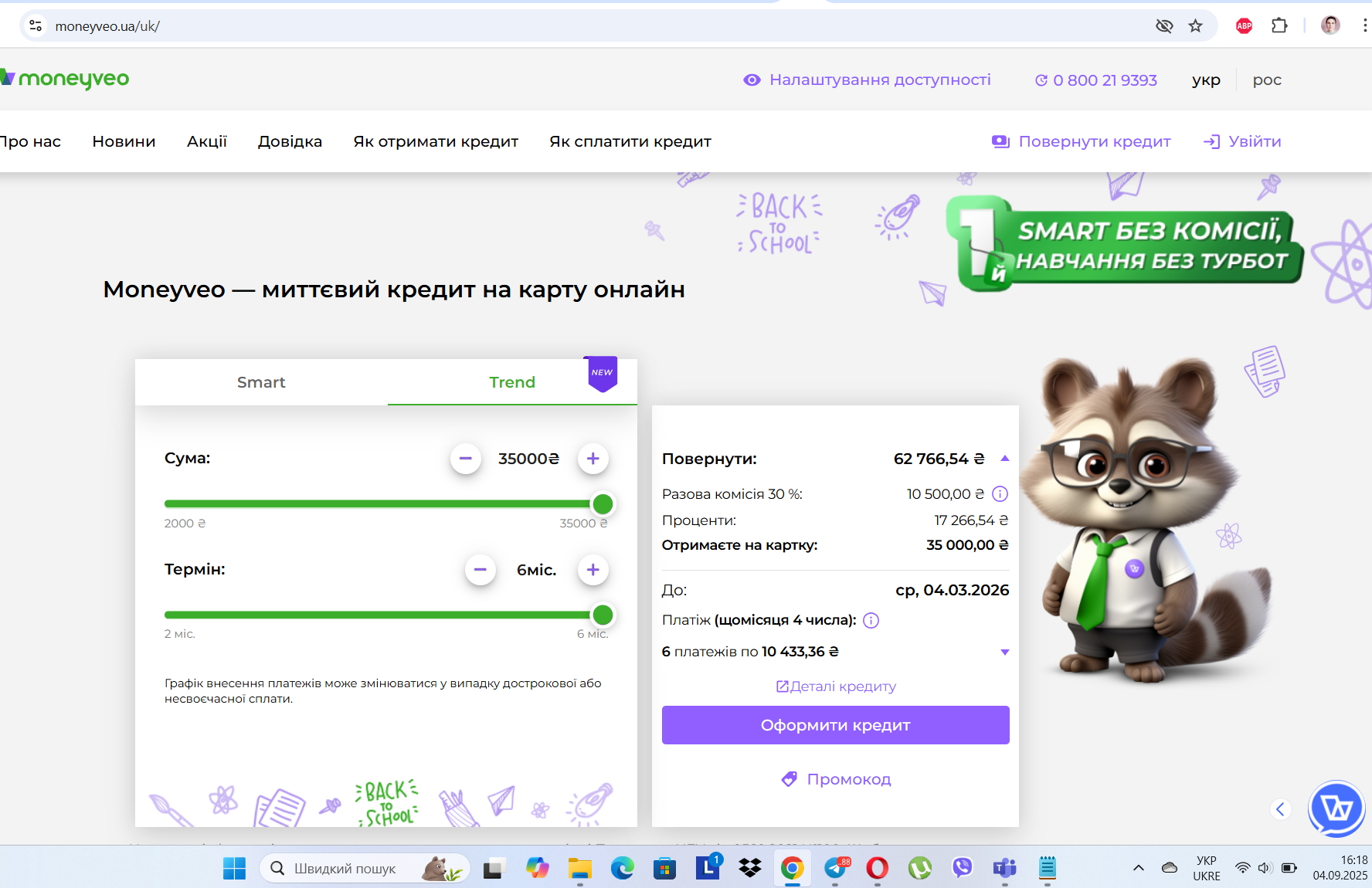The image size is (1372, 888).
Task: Expand the 6 платежів schedule arrow
Action: click(1005, 652)
